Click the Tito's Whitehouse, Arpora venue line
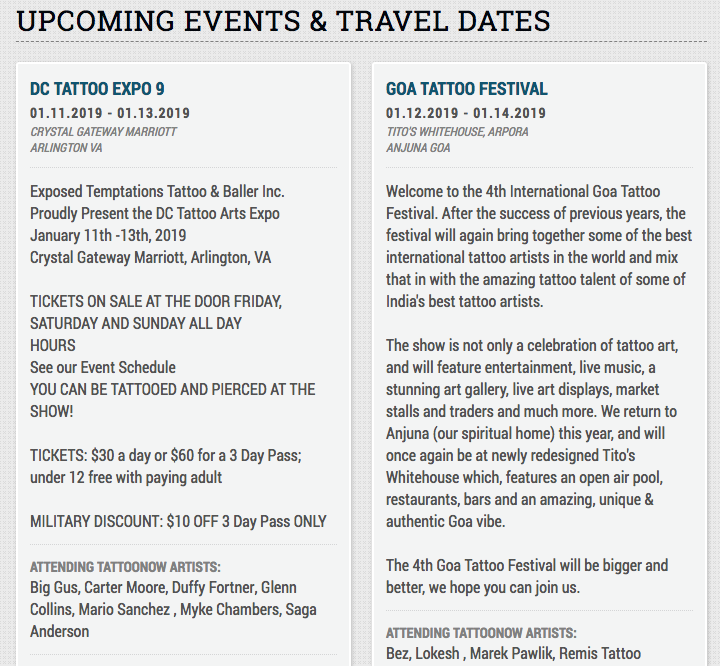Screen dimensions: 720x666 click(x=457, y=131)
